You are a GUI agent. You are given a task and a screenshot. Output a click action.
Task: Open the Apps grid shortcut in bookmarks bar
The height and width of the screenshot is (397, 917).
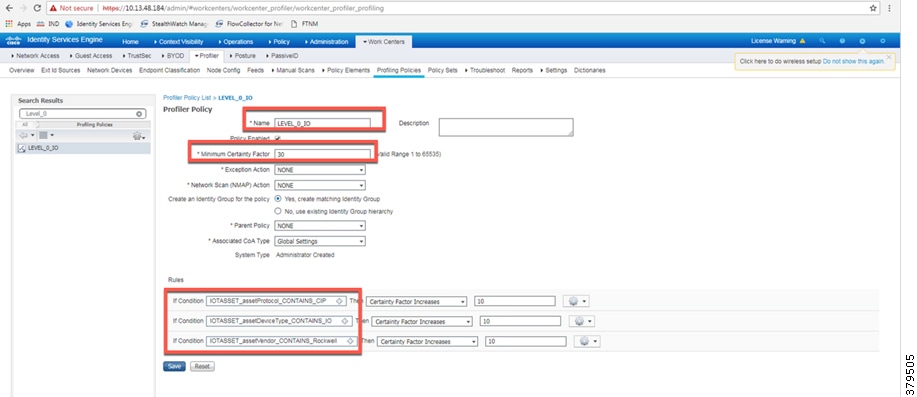pyautogui.click(x=18, y=24)
